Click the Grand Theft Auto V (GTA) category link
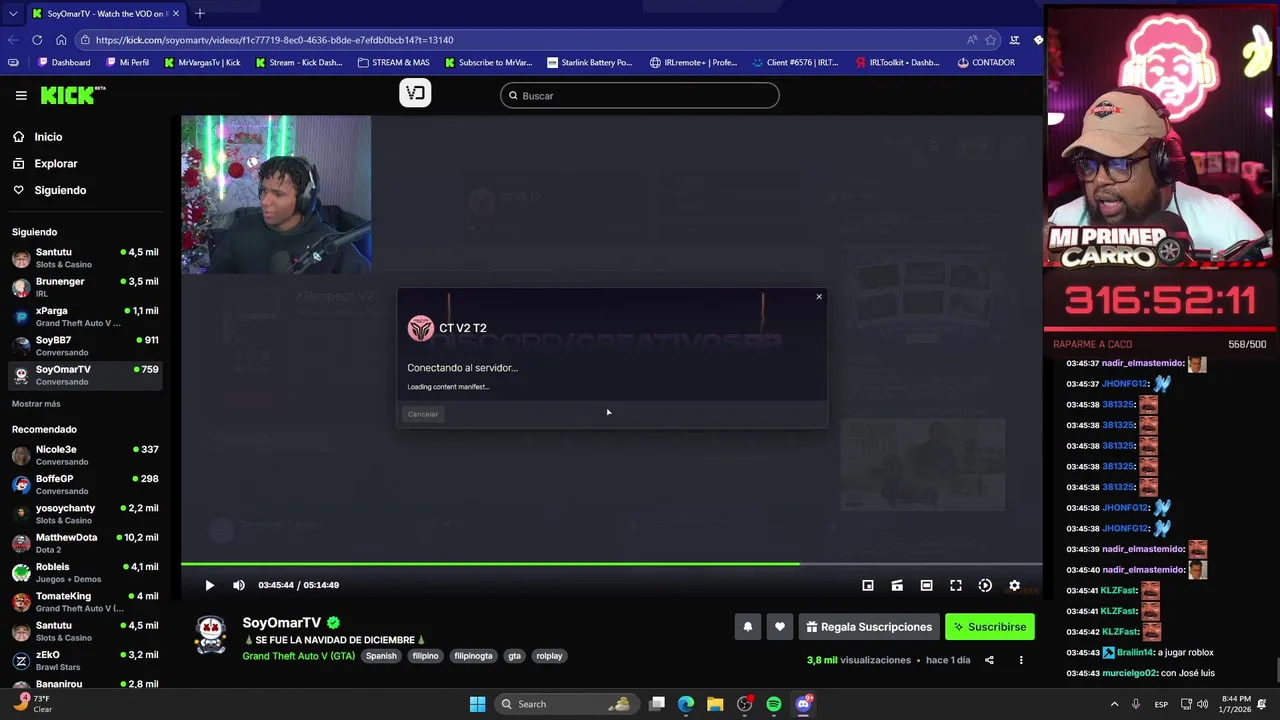The image size is (1280, 720). [298, 656]
